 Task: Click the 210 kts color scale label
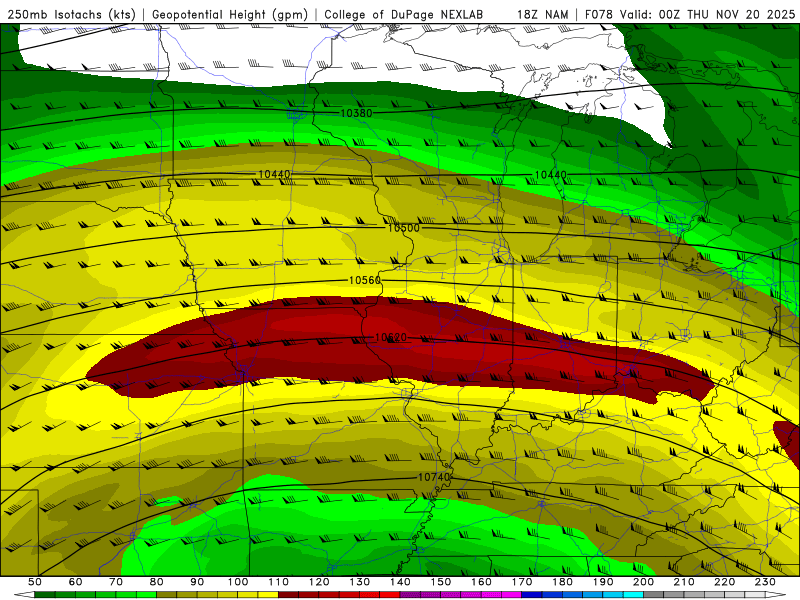tap(684, 582)
